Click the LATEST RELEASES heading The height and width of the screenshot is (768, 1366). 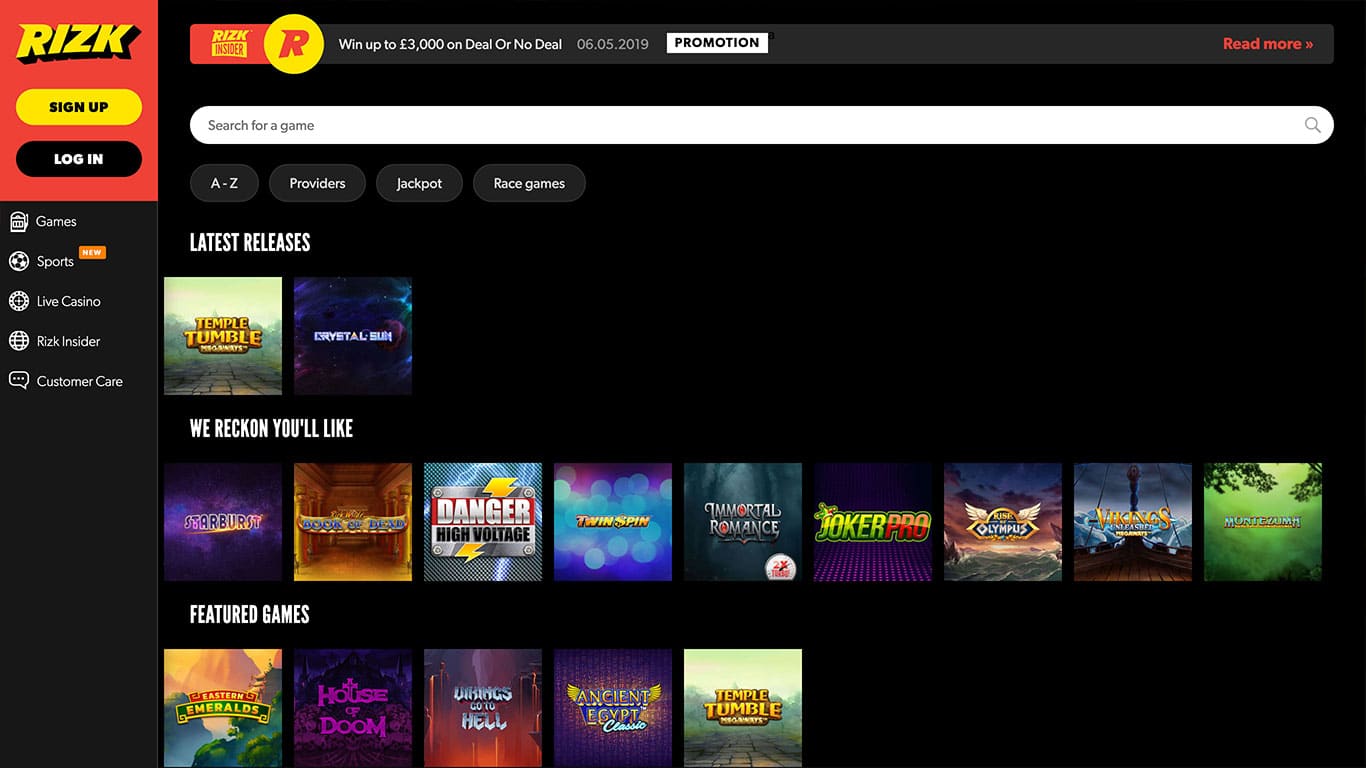pyautogui.click(x=250, y=242)
